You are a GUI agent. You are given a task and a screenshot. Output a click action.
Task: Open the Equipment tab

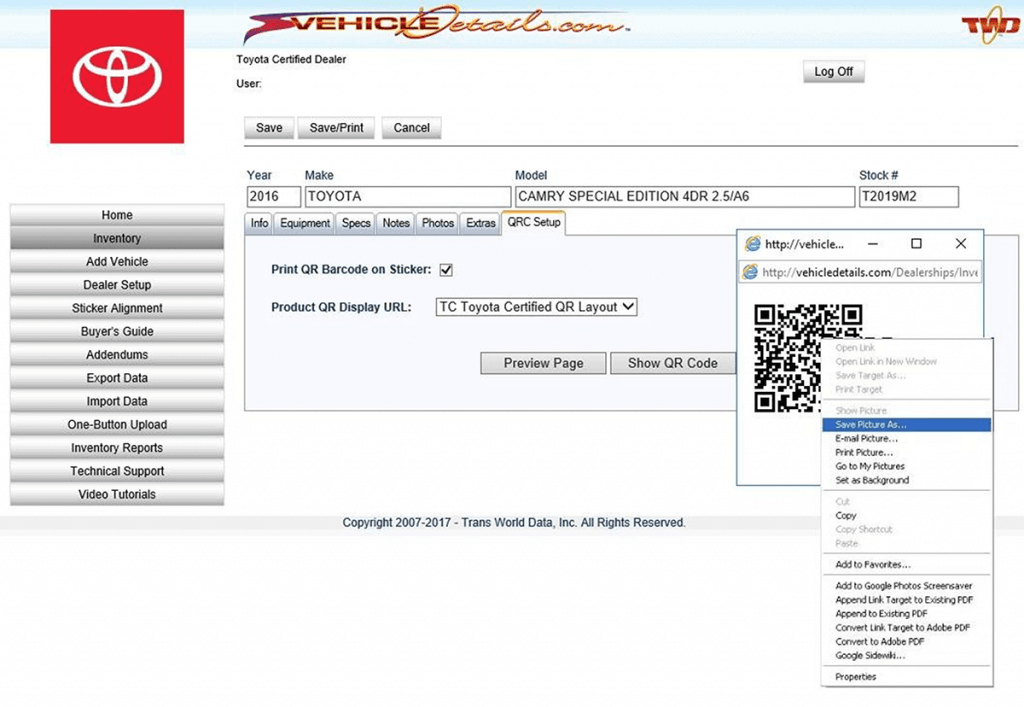coord(304,223)
